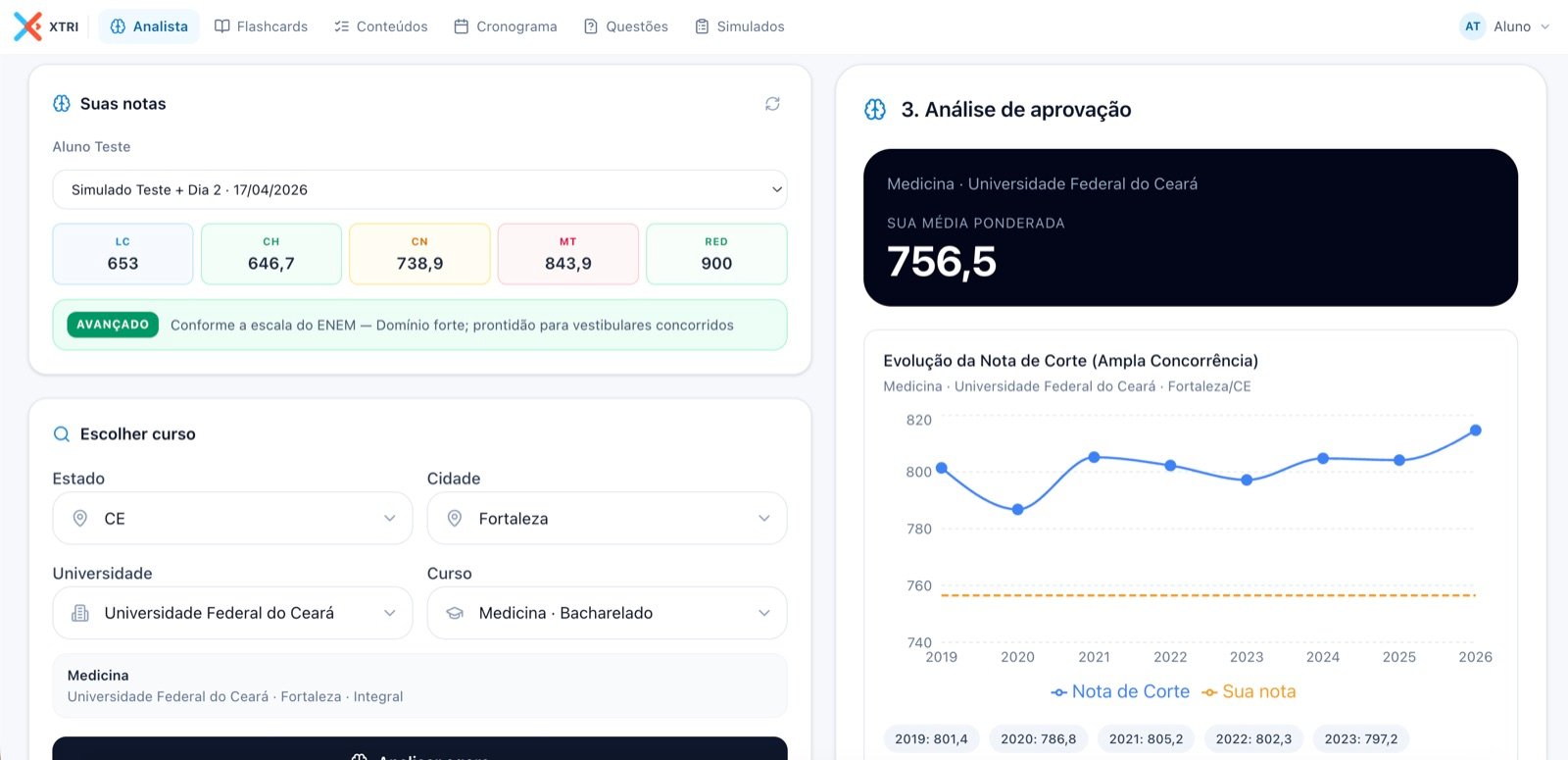Expand the Aluno account menu chevron
The width and height of the screenshot is (1568, 760).
point(1545,26)
